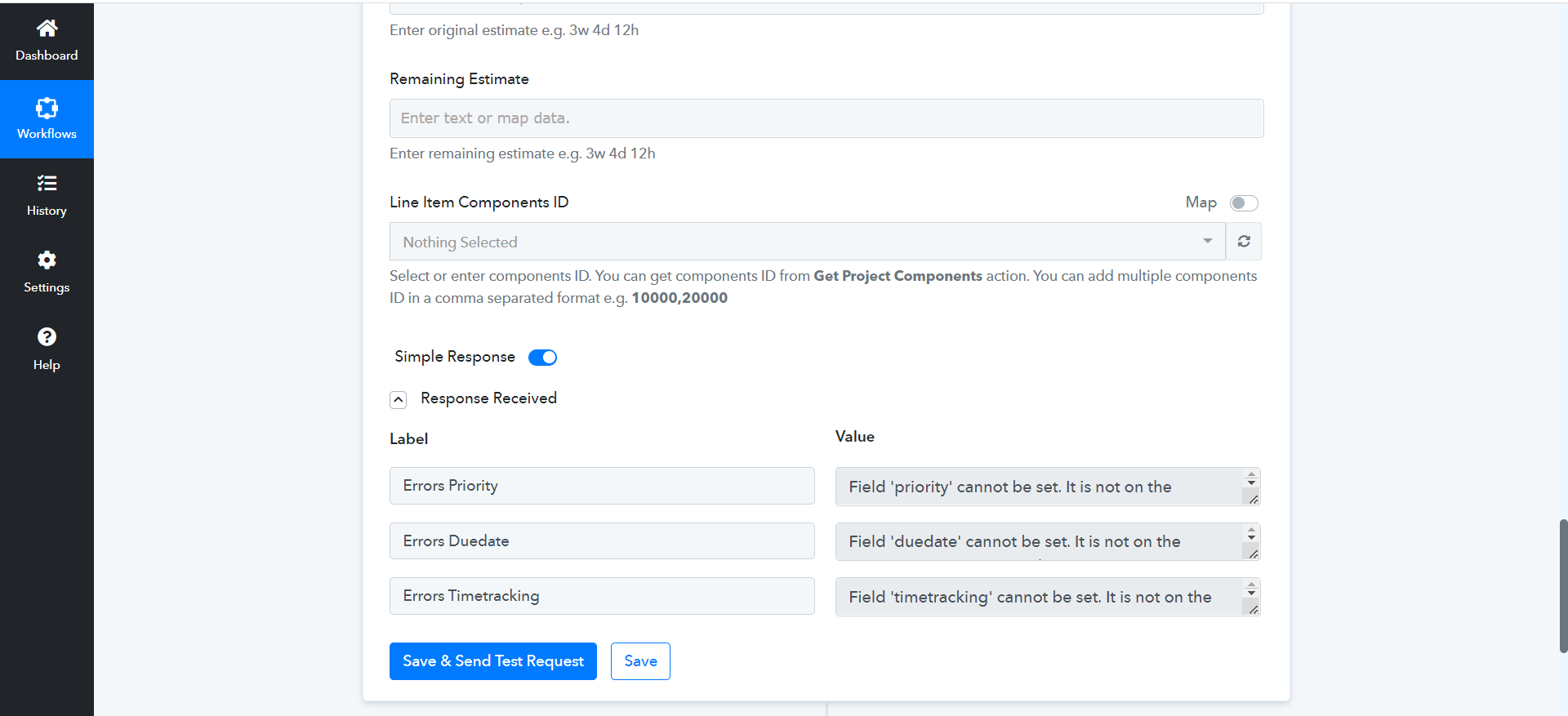Click 'Enter remaining estimate e.g. 3w 4d 12h' hint
The image size is (1568, 716).
point(523,153)
